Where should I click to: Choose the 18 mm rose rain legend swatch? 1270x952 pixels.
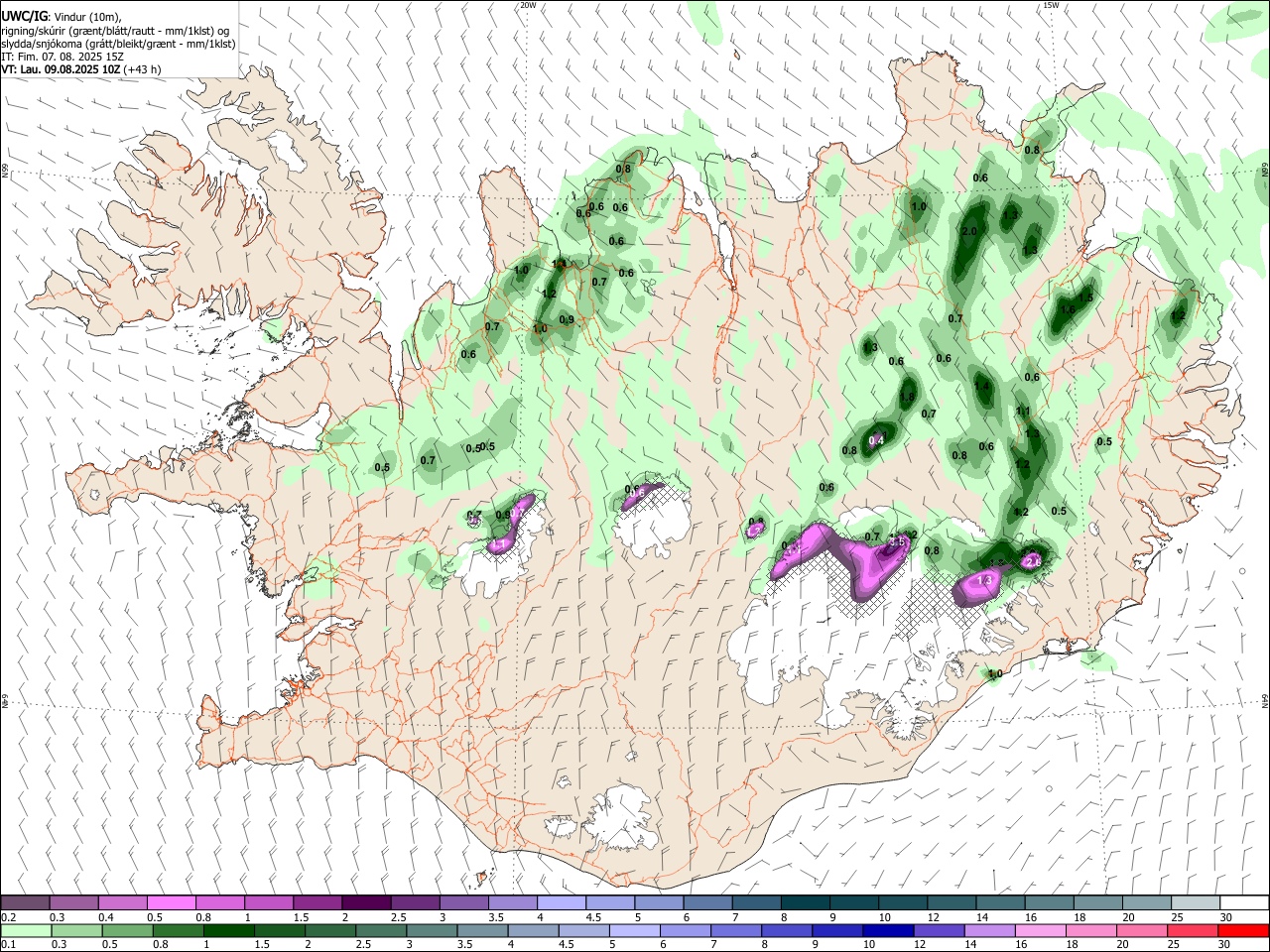click(x=1091, y=931)
